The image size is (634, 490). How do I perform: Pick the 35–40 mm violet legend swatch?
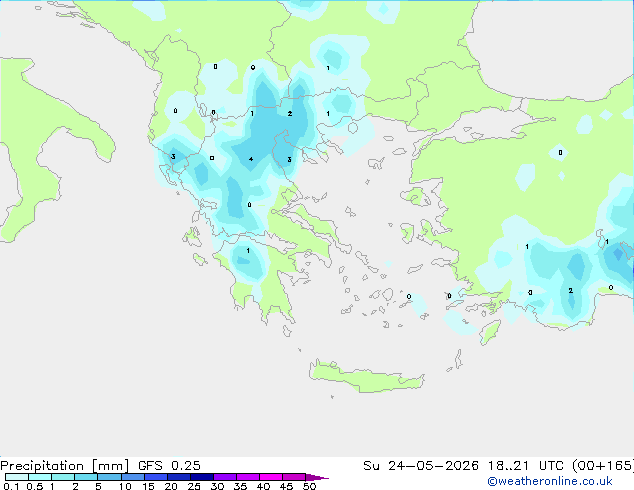(x=248, y=477)
